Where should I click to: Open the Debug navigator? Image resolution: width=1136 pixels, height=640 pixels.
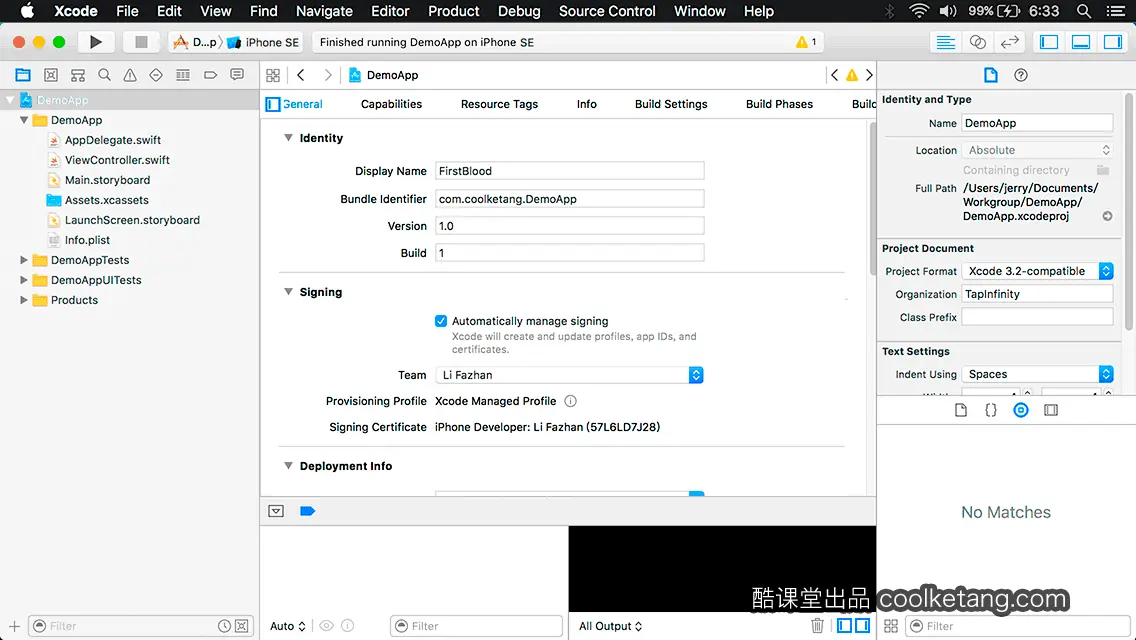tap(183, 75)
